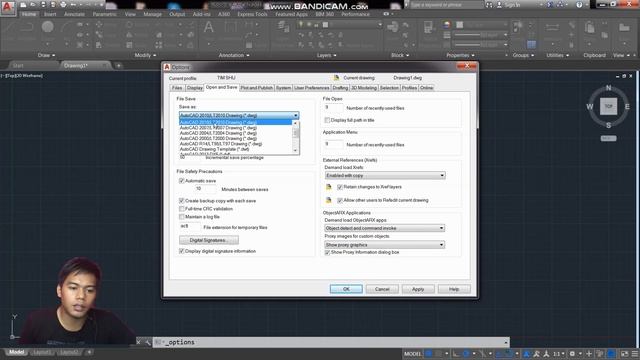Click the N compass letter on ViewCube
Image resolution: width=640 pixels, height=360 pixels.
(x=609, y=88)
